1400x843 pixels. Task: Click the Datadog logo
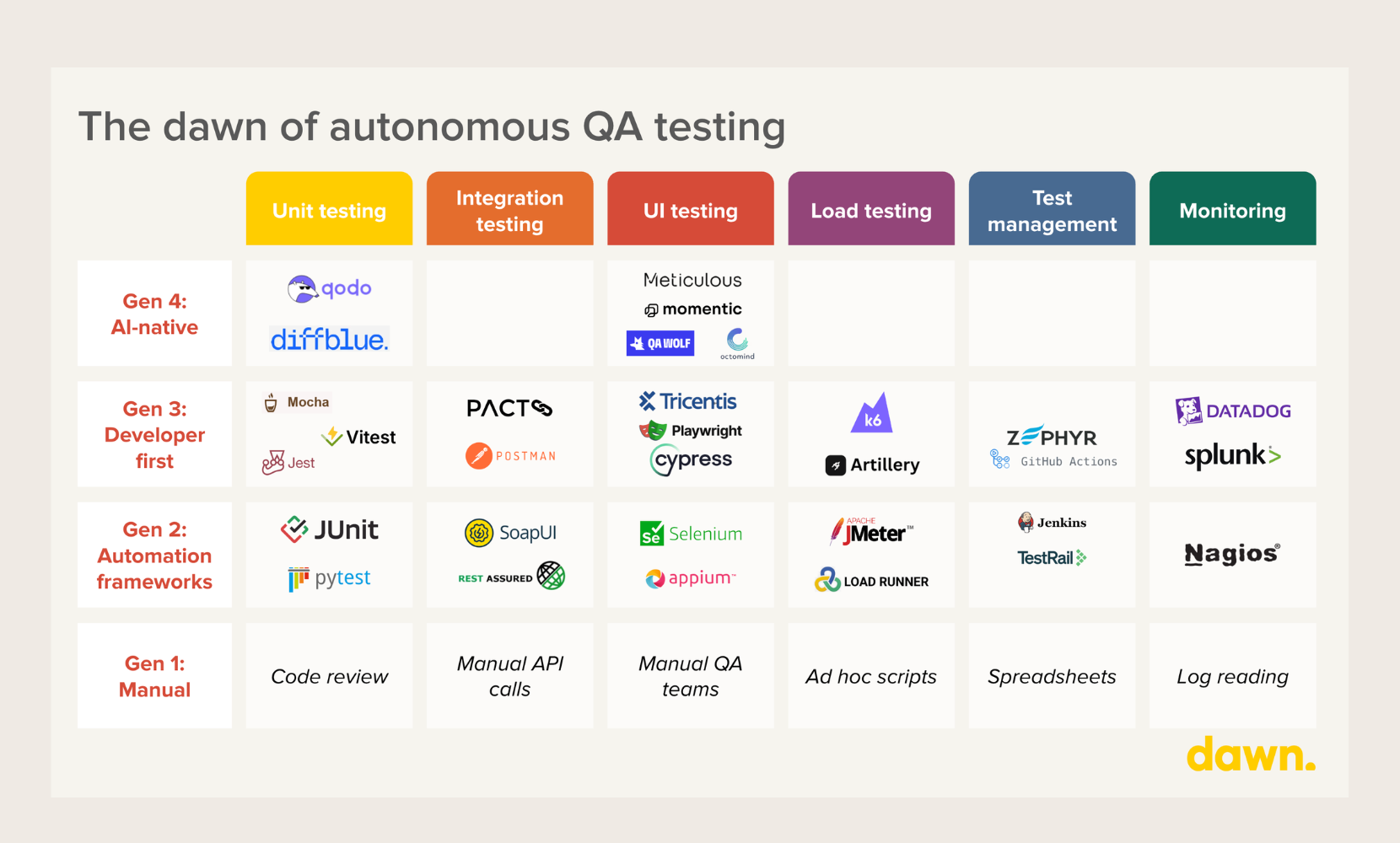pos(1232,411)
